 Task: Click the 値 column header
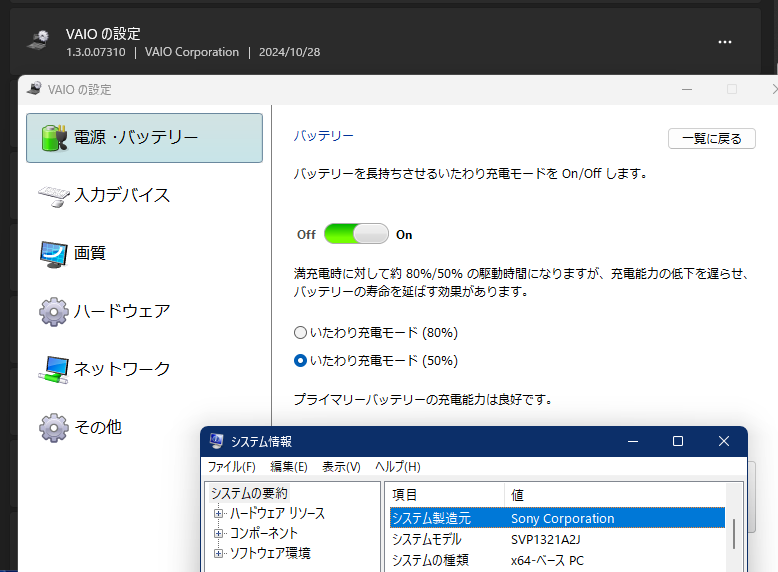click(x=615, y=495)
